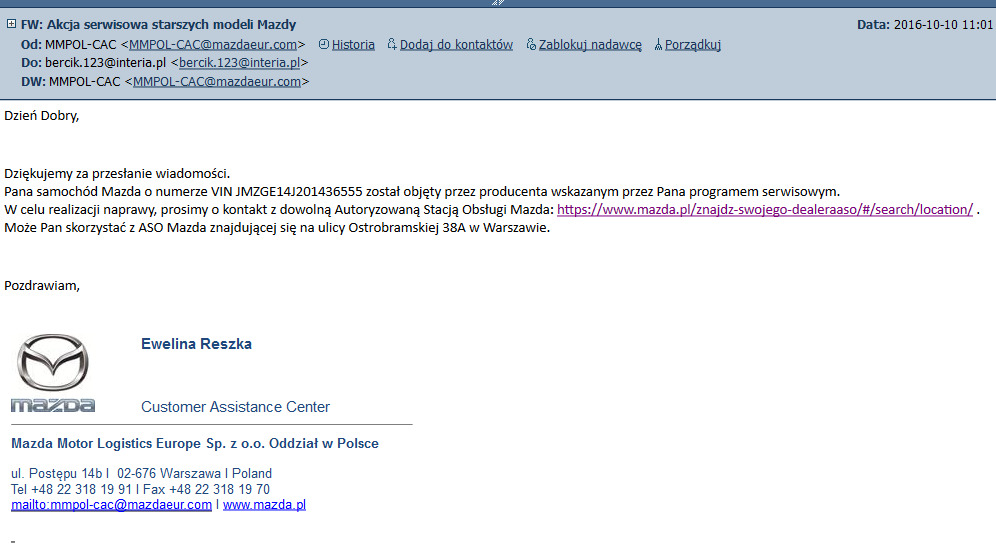
Task: Click the email subject FW: Akcja serwisowa
Action: (158, 24)
